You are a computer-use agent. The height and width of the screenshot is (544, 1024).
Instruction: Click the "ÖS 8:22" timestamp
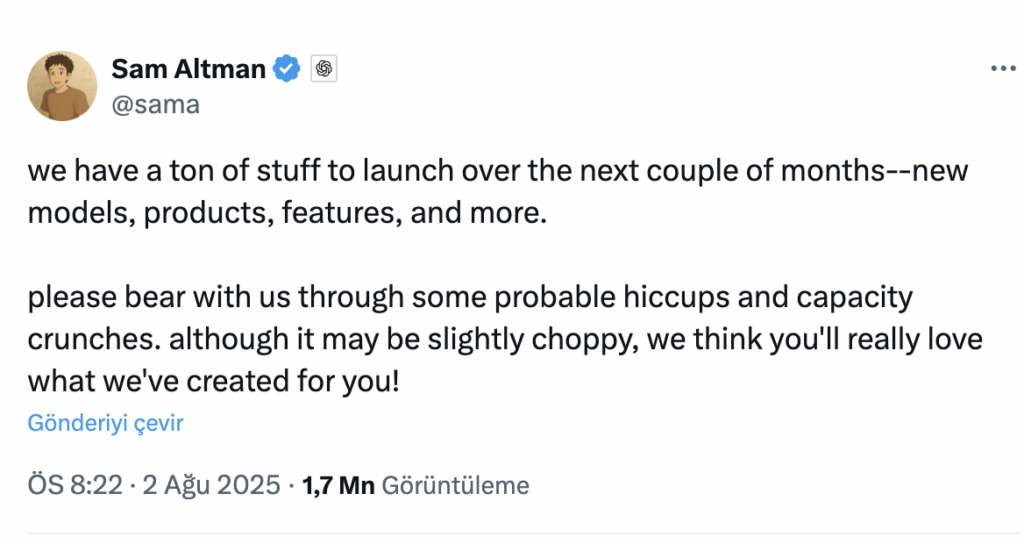(x=75, y=486)
